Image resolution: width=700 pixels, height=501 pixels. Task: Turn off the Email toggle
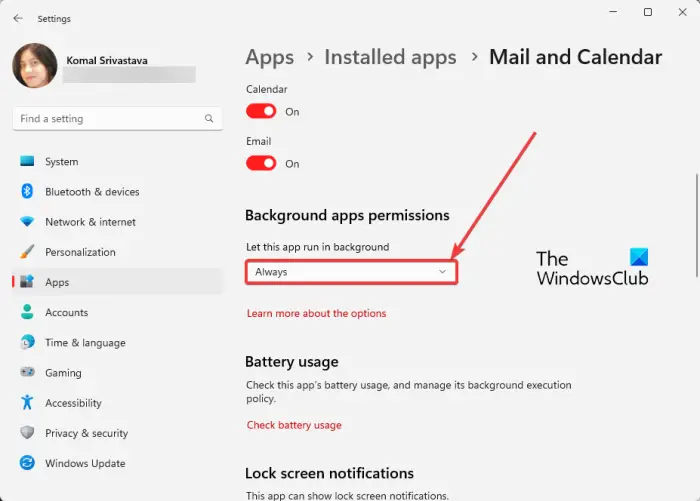point(261,163)
